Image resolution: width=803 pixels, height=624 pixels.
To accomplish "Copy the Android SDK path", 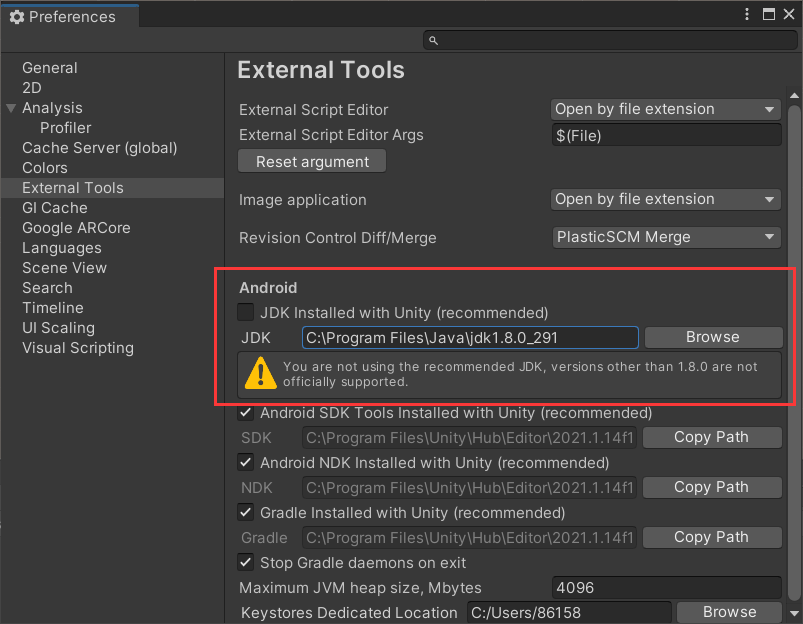I will pyautogui.click(x=712, y=437).
